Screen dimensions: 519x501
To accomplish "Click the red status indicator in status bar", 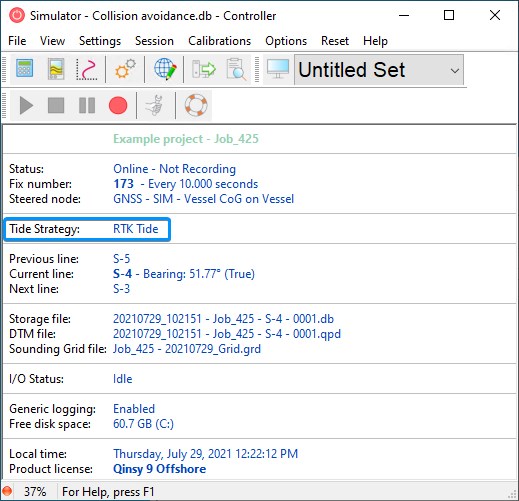I will [7, 491].
